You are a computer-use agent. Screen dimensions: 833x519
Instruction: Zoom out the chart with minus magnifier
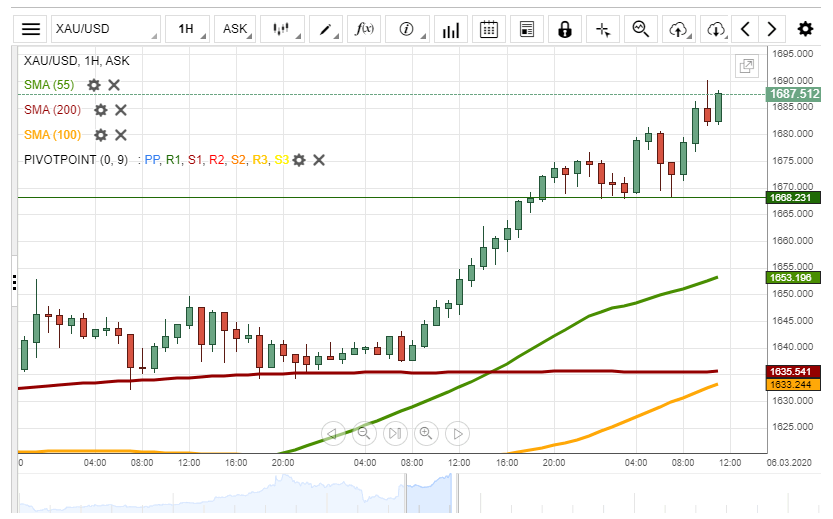point(364,434)
